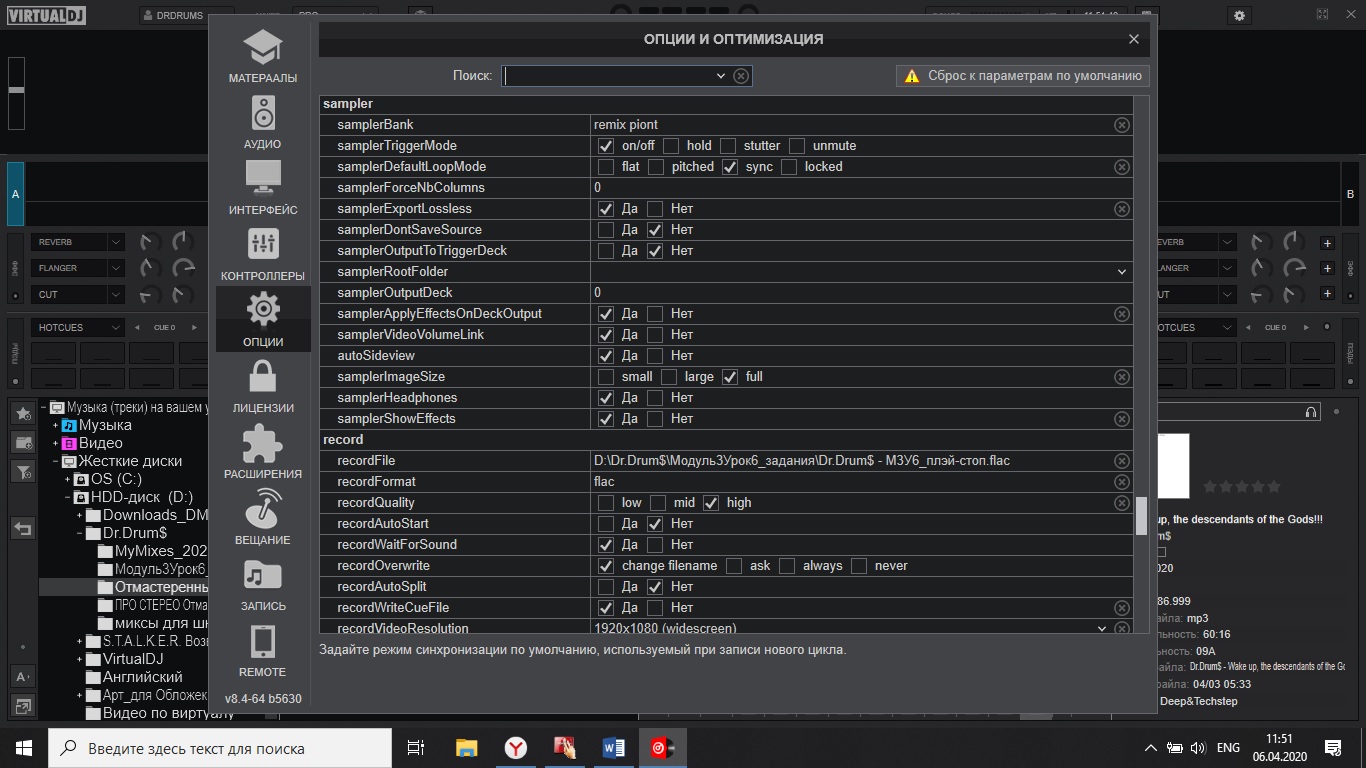The width and height of the screenshot is (1366, 768).
Task: Open the МАТЕРИАЛЫ tutorials section
Action: (263, 56)
